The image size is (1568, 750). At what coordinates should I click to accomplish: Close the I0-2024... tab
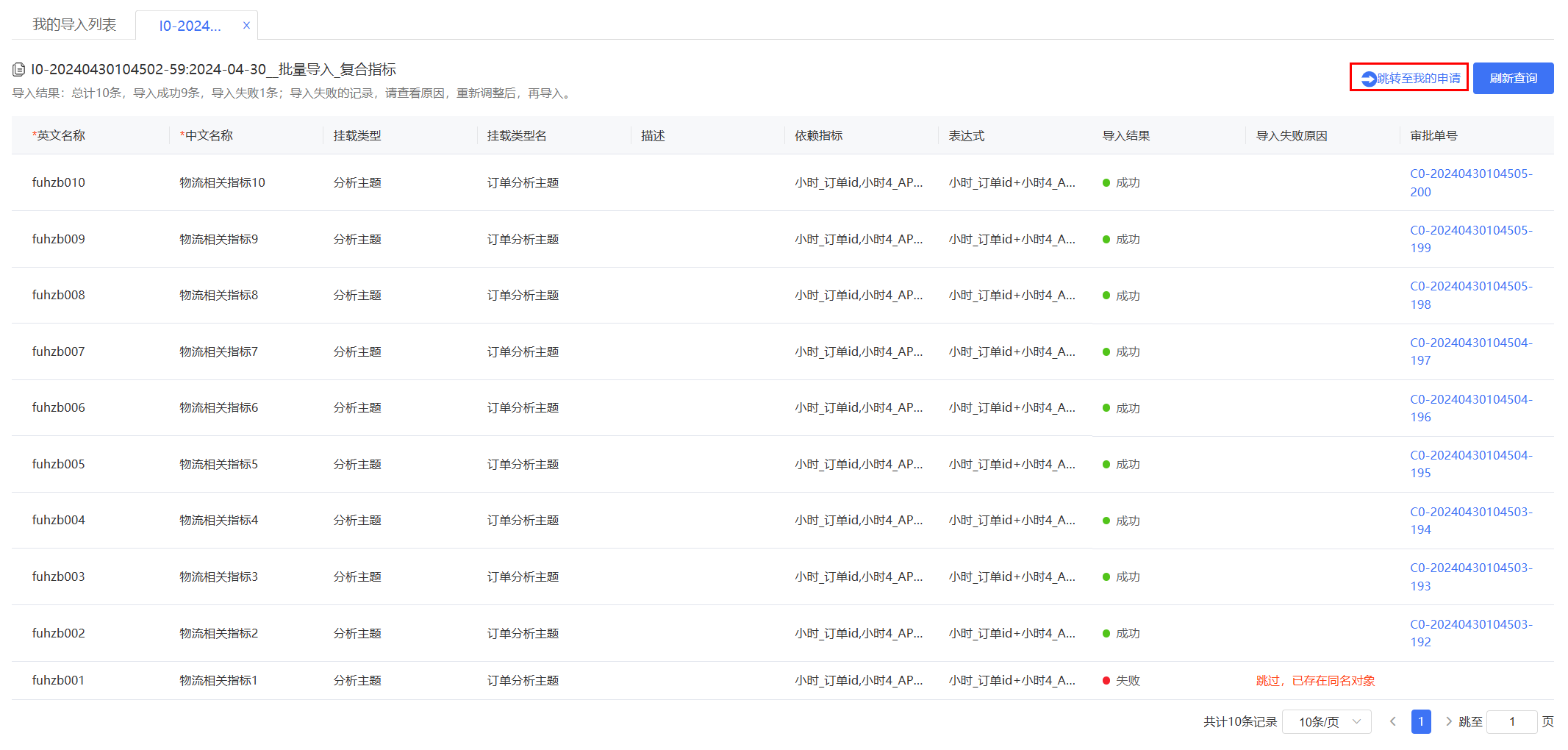tap(246, 26)
